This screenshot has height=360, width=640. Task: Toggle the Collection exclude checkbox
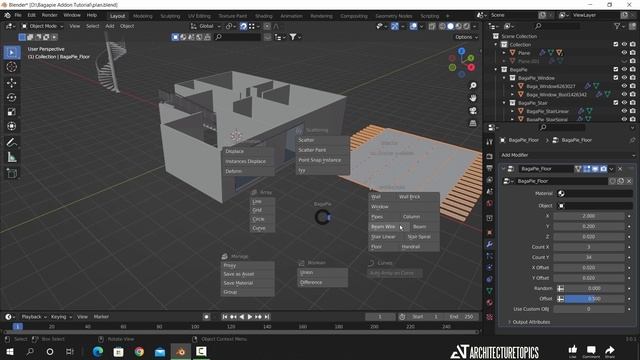(616, 44)
